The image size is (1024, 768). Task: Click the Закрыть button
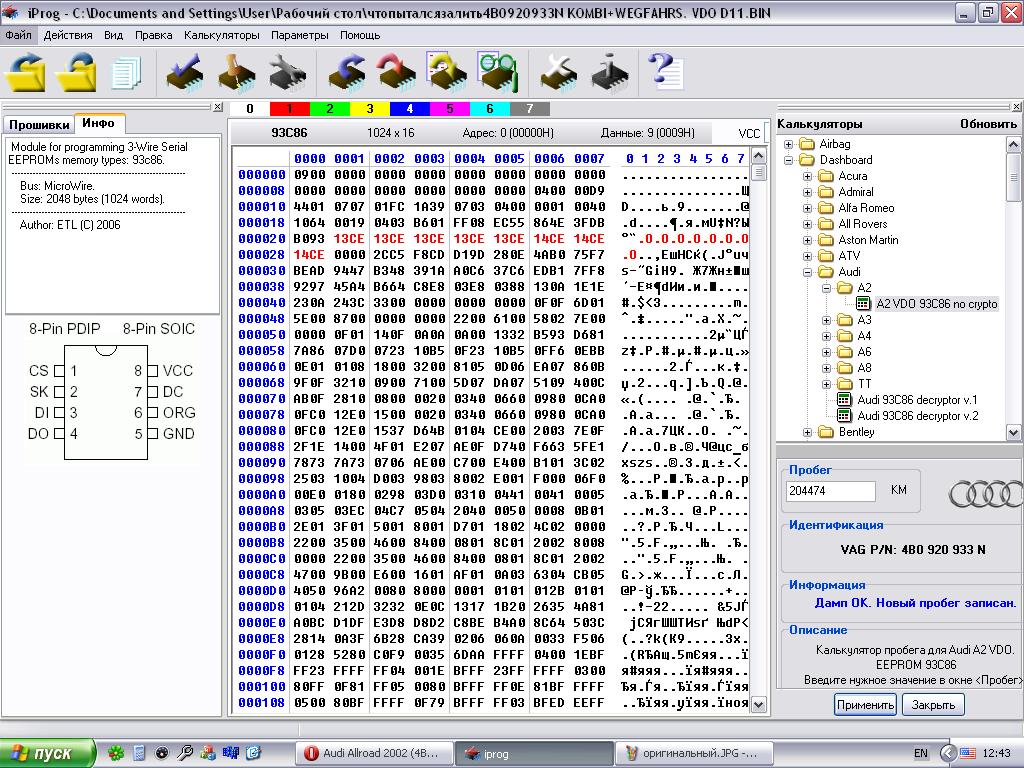tap(933, 705)
